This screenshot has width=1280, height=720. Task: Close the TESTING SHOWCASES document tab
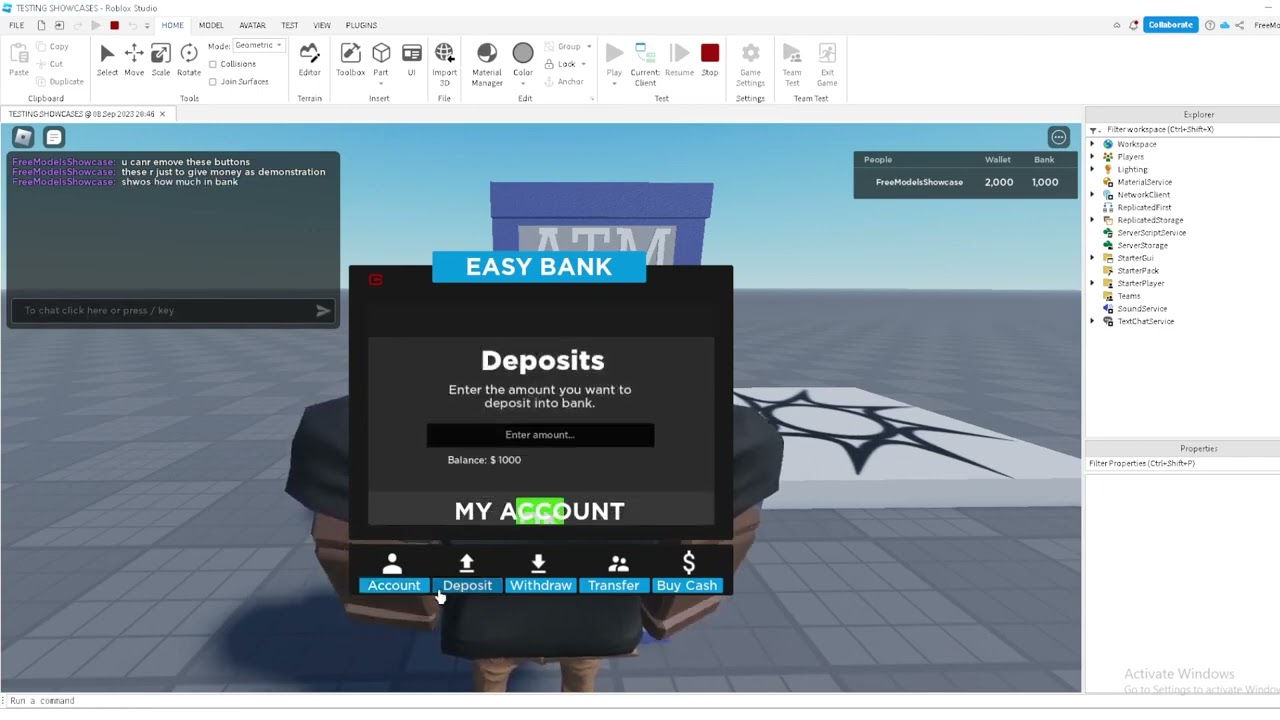coord(163,114)
